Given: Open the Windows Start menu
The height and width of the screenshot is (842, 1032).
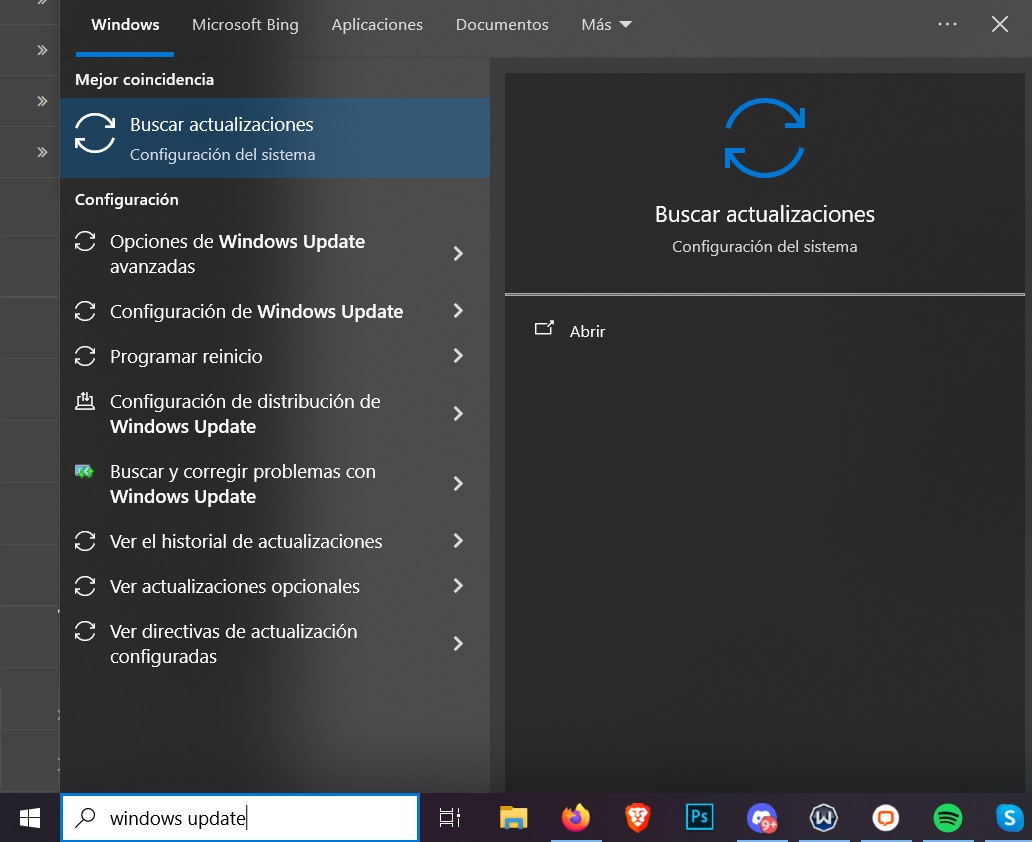Looking at the screenshot, I should pos(30,818).
